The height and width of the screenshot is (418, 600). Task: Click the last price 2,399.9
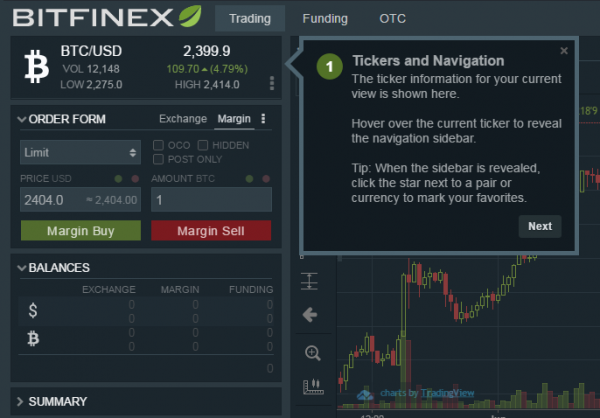(207, 51)
